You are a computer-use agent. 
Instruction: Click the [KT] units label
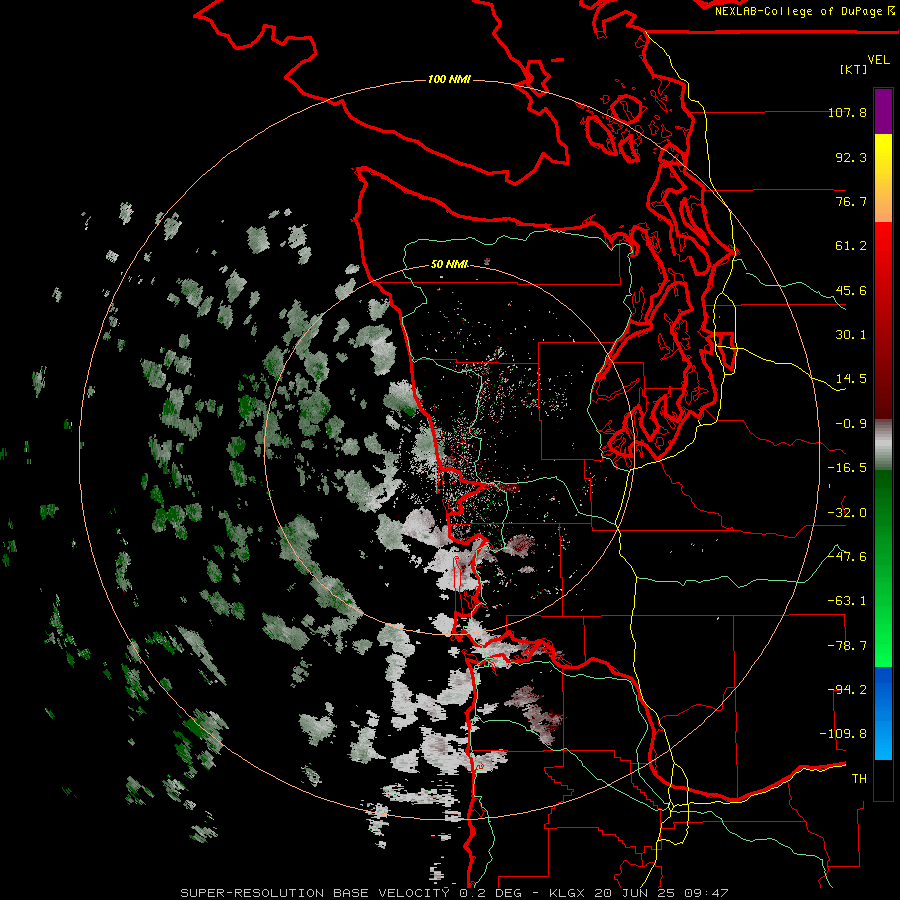tap(854, 69)
